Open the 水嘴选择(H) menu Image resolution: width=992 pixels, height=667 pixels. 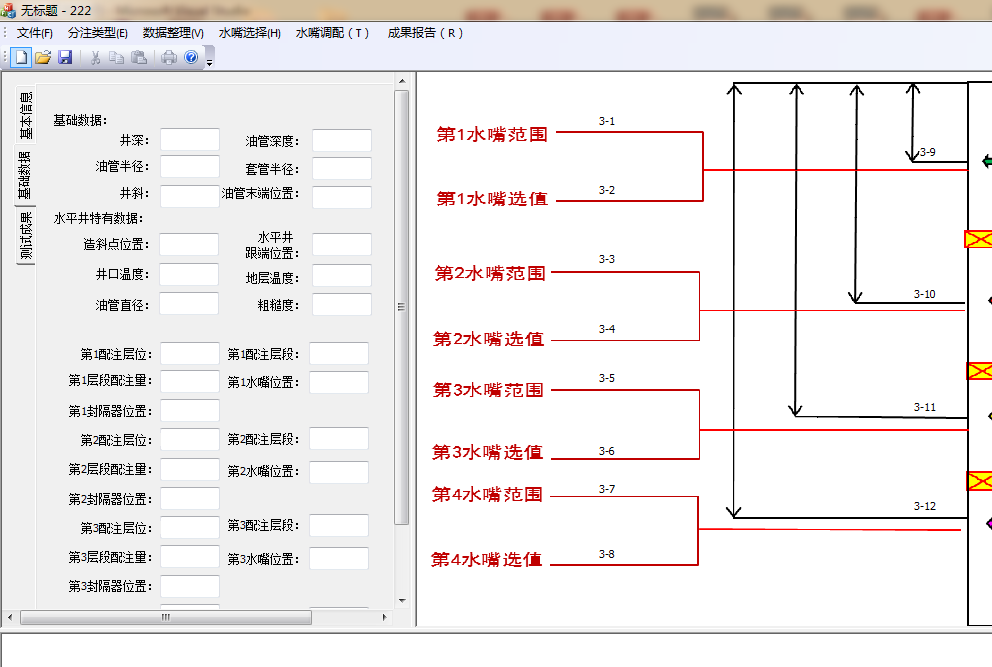click(x=250, y=33)
